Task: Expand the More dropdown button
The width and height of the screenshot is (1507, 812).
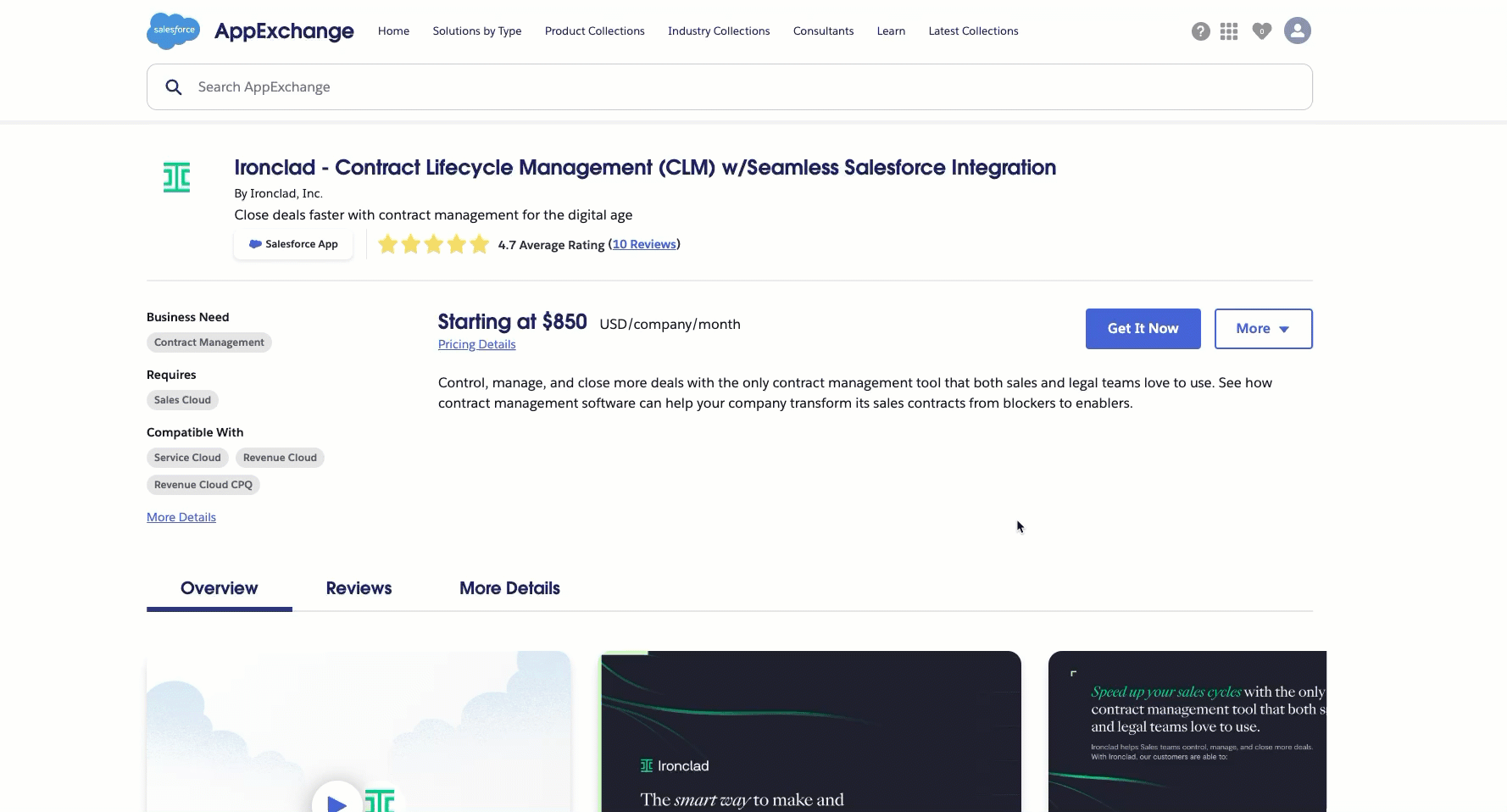Action: (x=1264, y=329)
